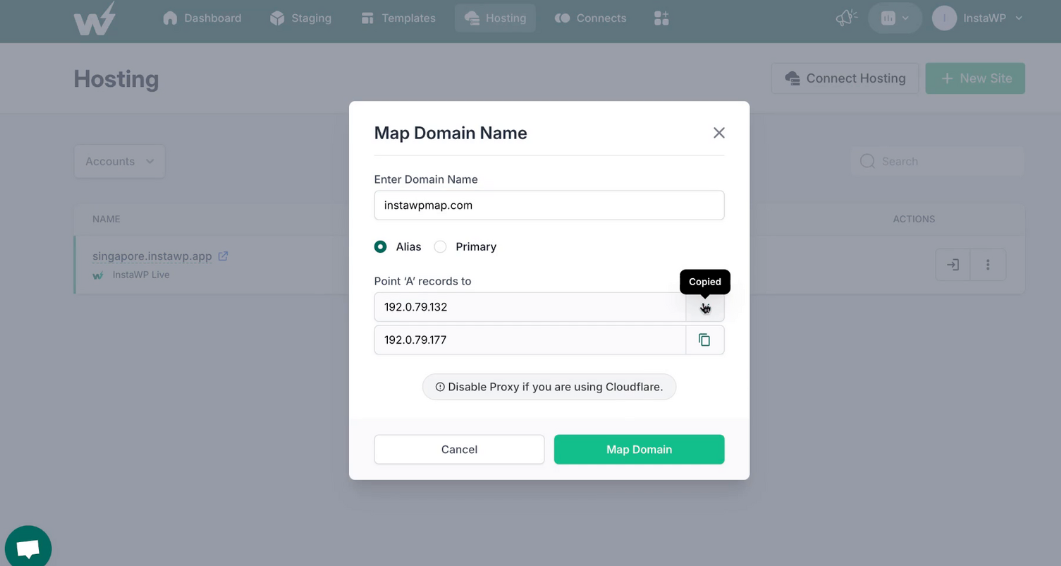Select the Hosting nav tab

pos(495,18)
